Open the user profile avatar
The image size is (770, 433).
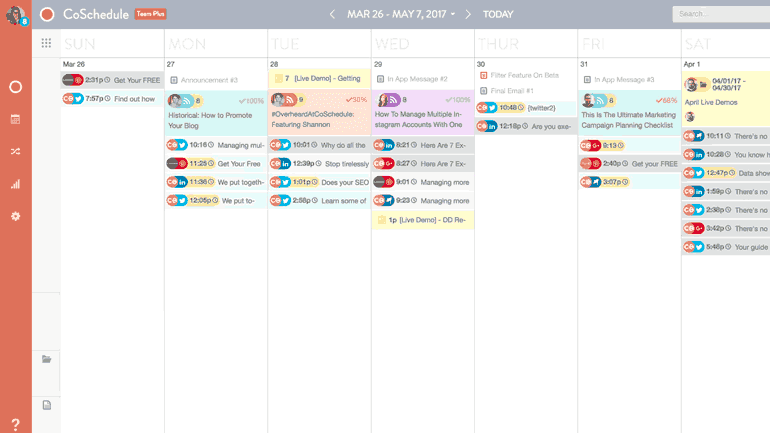pos(14,14)
